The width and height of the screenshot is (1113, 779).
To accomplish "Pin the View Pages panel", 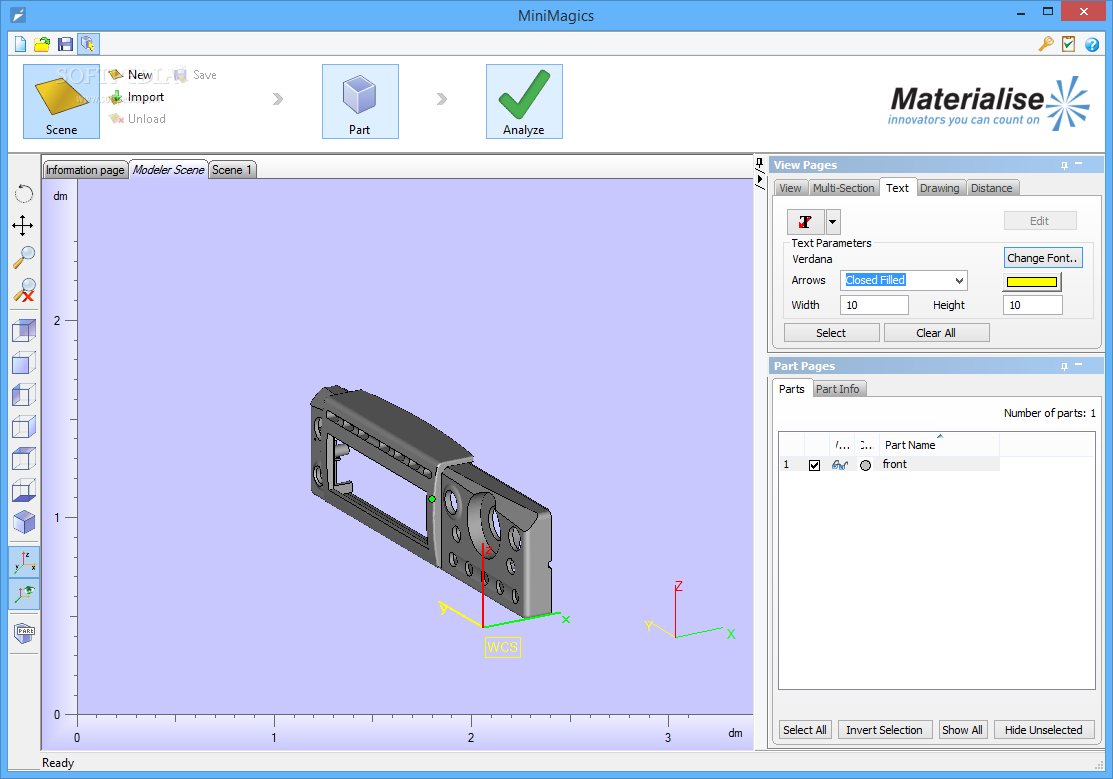I will point(1064,165).
